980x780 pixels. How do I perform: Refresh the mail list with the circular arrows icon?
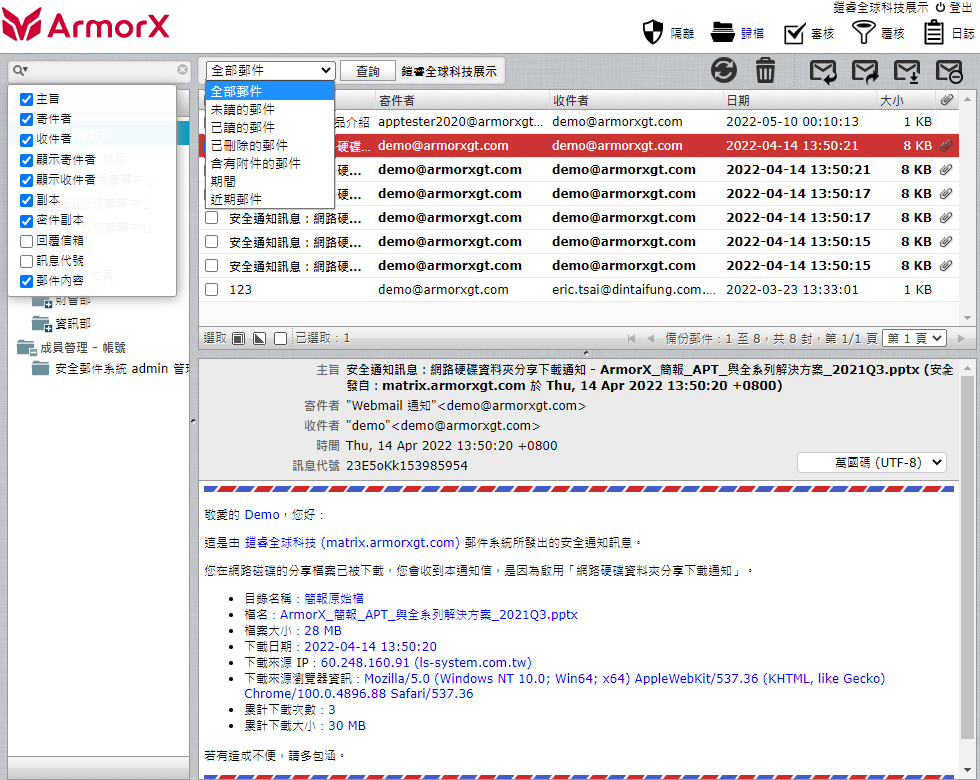[x=724, y=71]
